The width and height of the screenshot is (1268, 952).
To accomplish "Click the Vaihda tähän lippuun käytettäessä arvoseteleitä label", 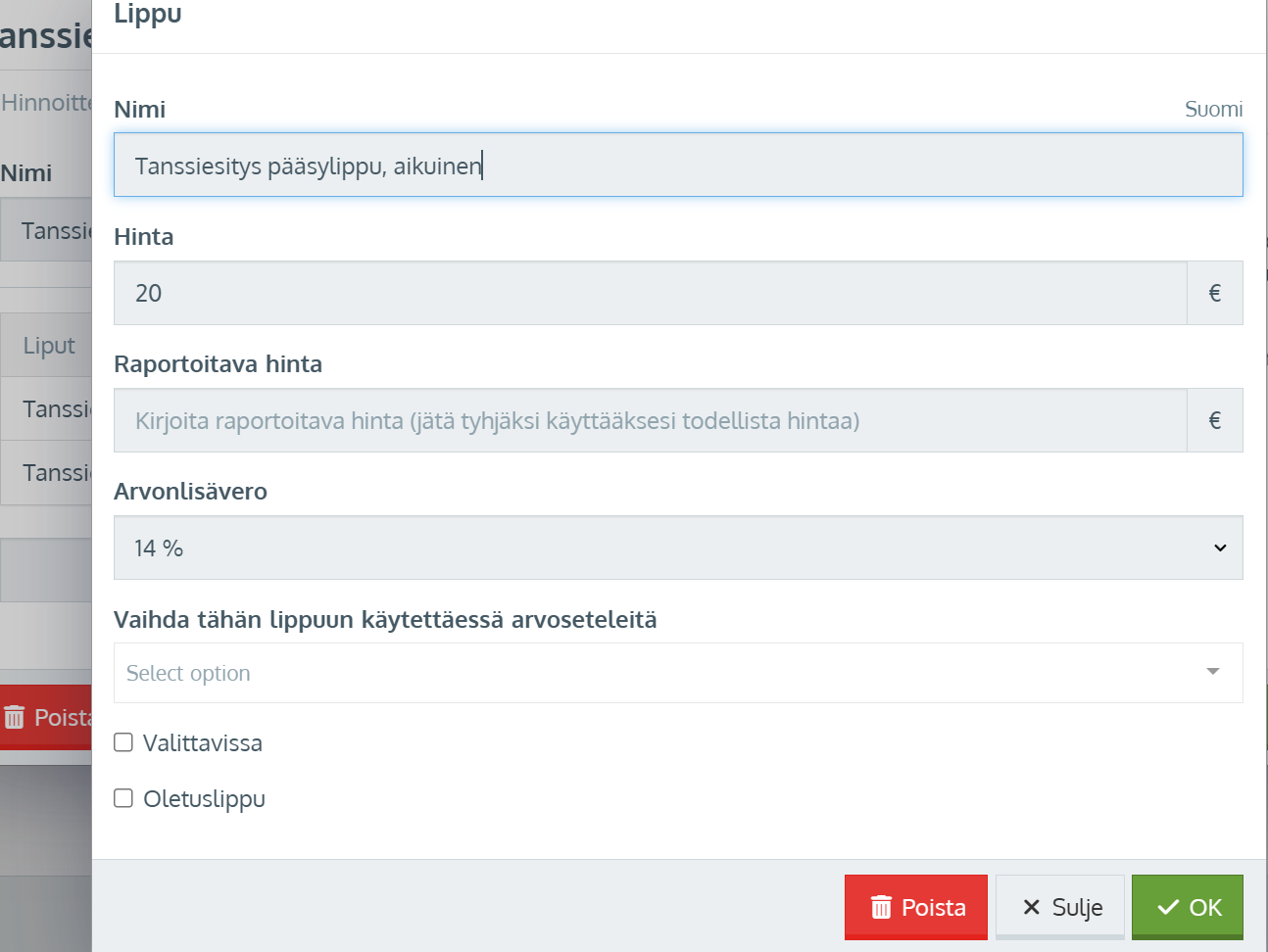I will tap(385, 619).
